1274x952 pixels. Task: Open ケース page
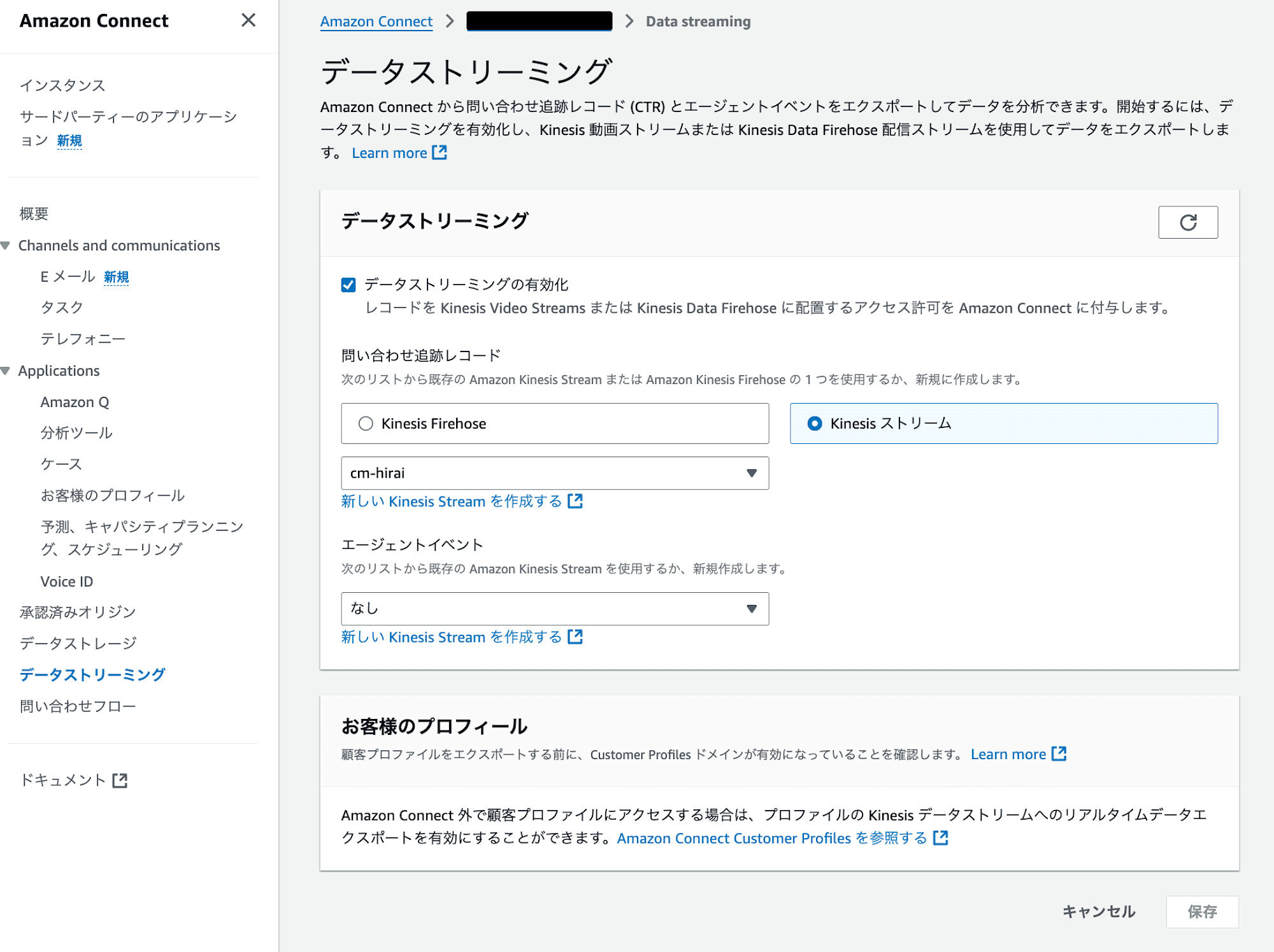tap(61, 464)
